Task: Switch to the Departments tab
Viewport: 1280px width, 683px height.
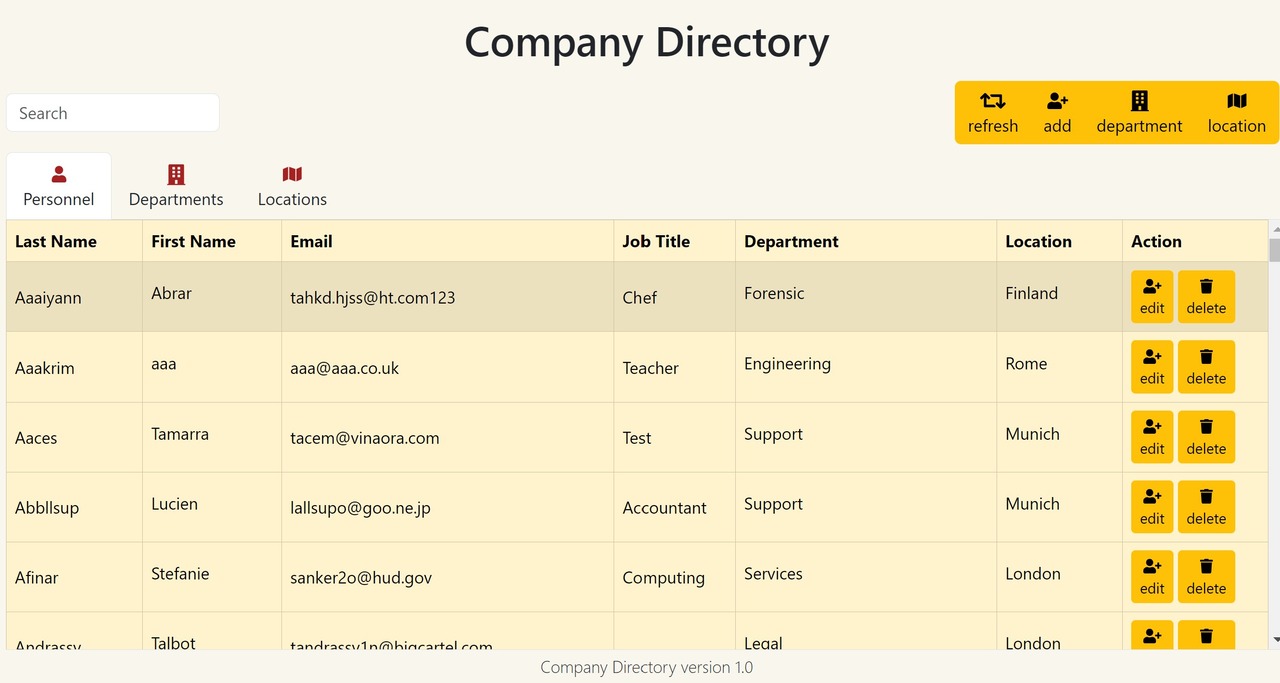Action: click(176, 187)
